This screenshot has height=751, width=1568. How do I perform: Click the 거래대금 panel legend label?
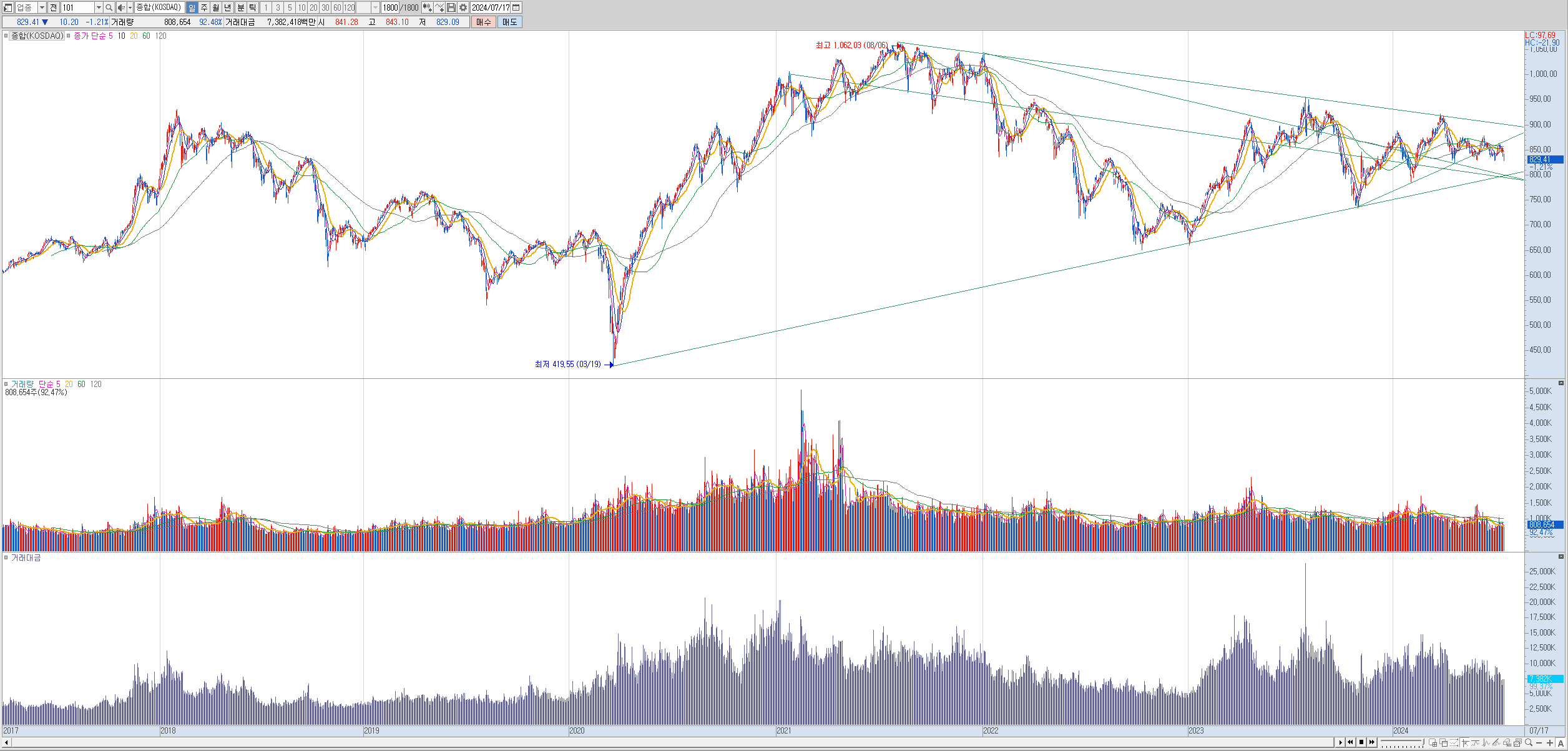point(26,557)
